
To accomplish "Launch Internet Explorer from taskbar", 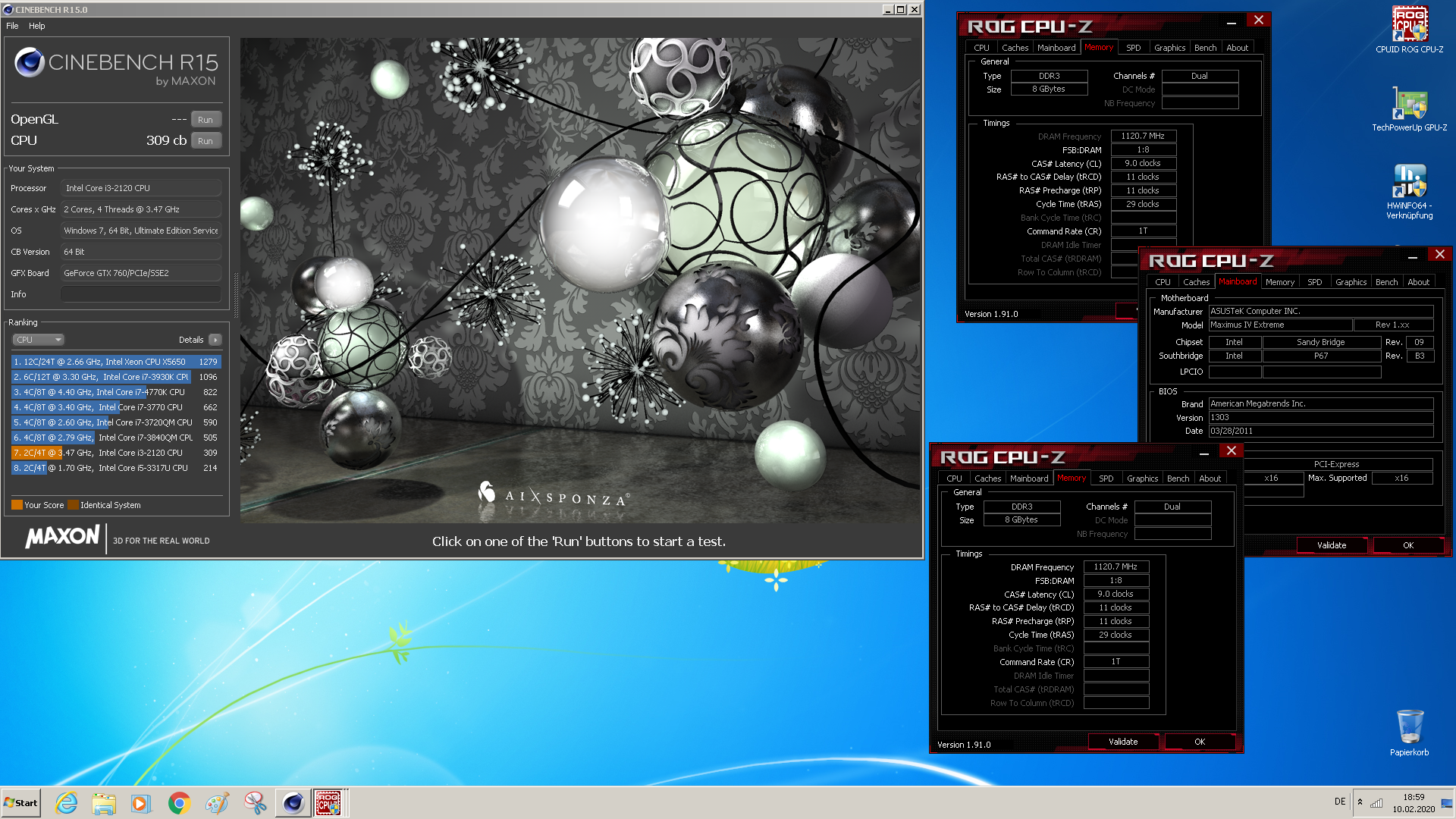I will tap(67, 803).
